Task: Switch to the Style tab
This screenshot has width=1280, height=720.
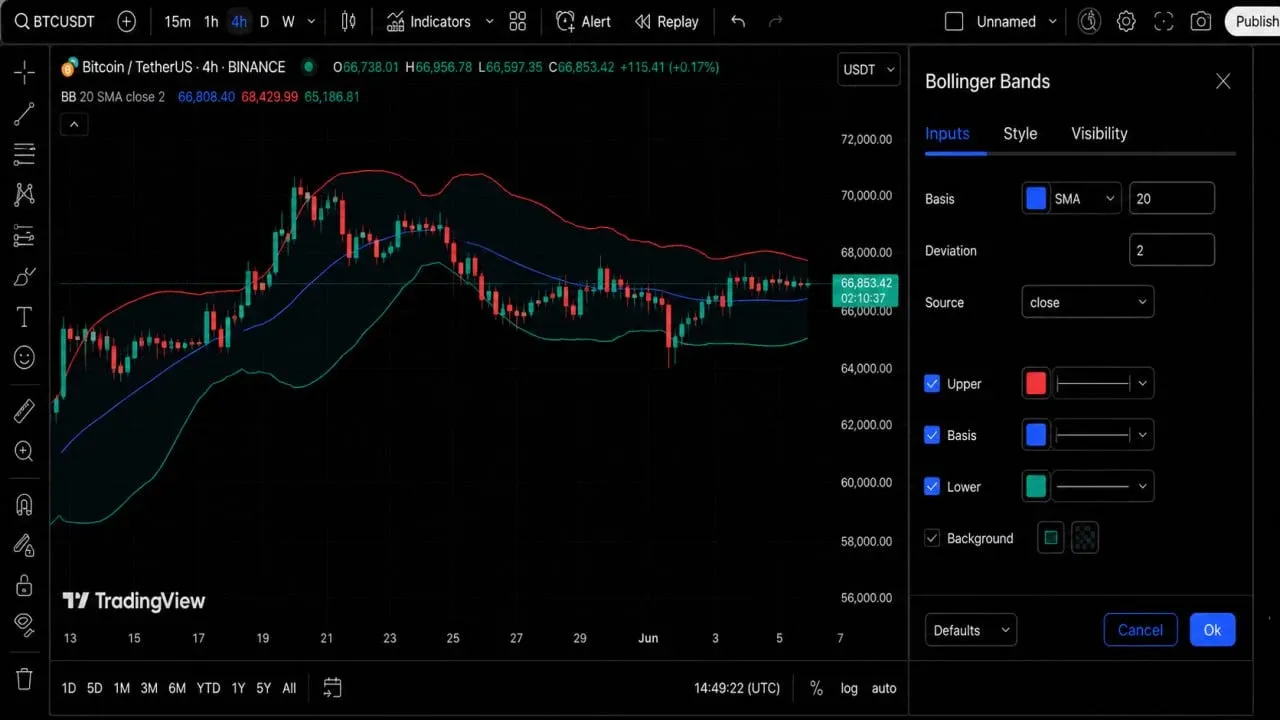Action: (x=1020, y=133)
